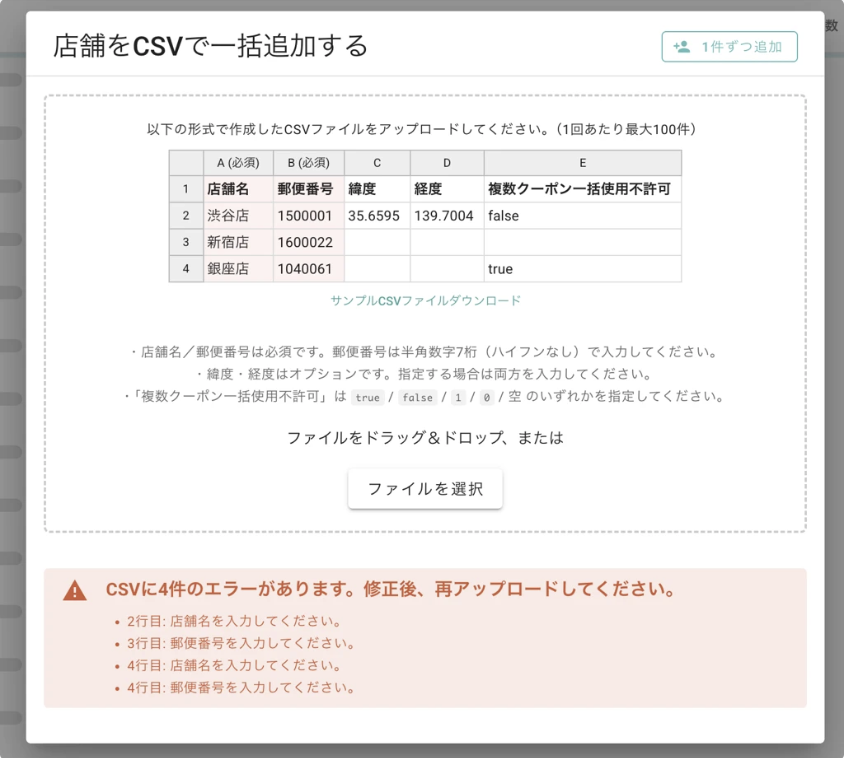Click the '139.7004' longitude cell
Viewport: 844px width, 758px height.
[447, 216]
